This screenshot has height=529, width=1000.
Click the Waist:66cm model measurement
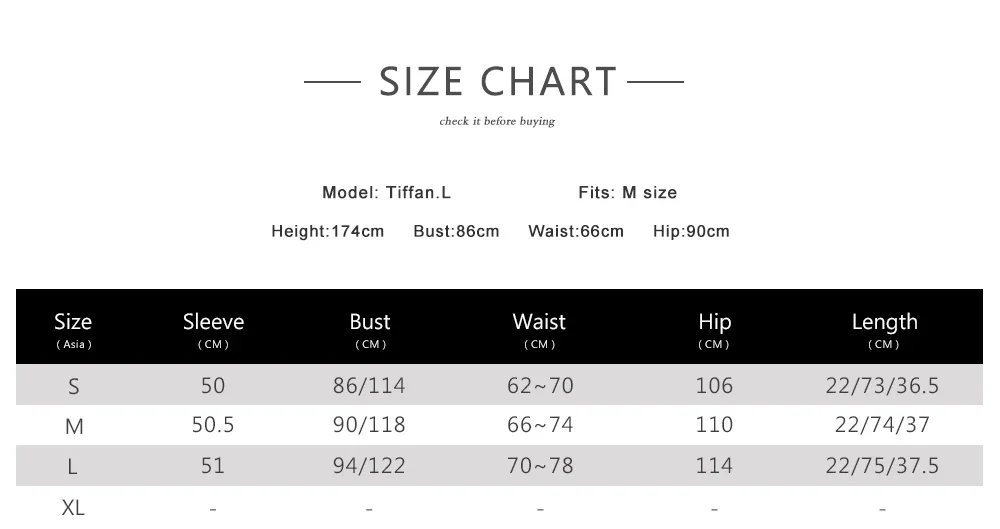(x=576, y=232)
